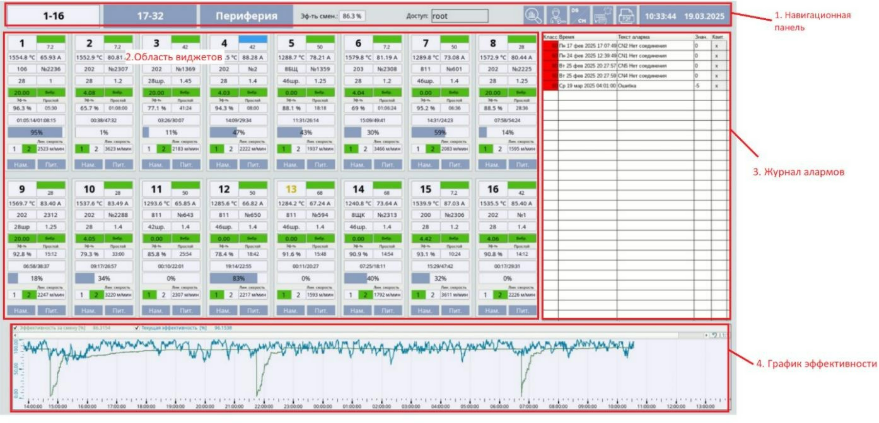Select option 1 in widget 16

485,295
